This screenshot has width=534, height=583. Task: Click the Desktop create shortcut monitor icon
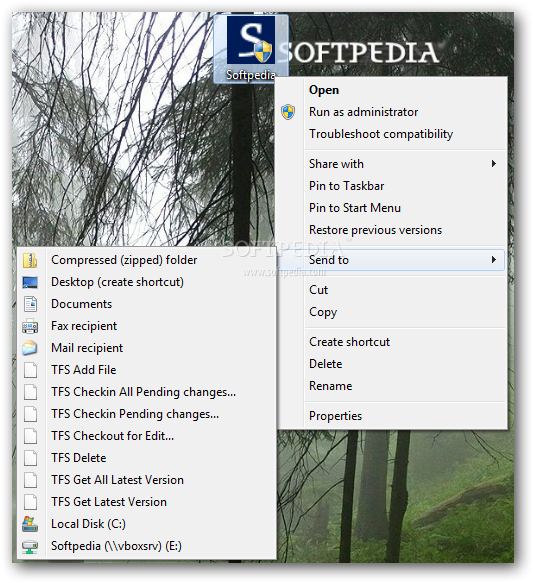30,282
